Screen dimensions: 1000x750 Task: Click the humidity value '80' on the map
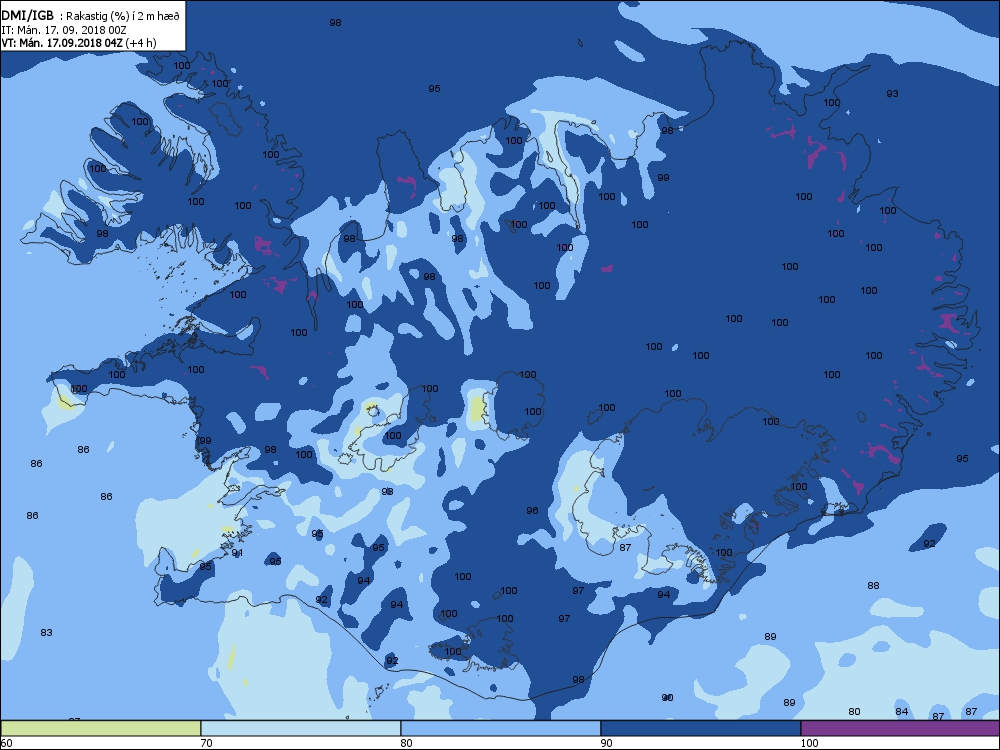coord(855,712)
